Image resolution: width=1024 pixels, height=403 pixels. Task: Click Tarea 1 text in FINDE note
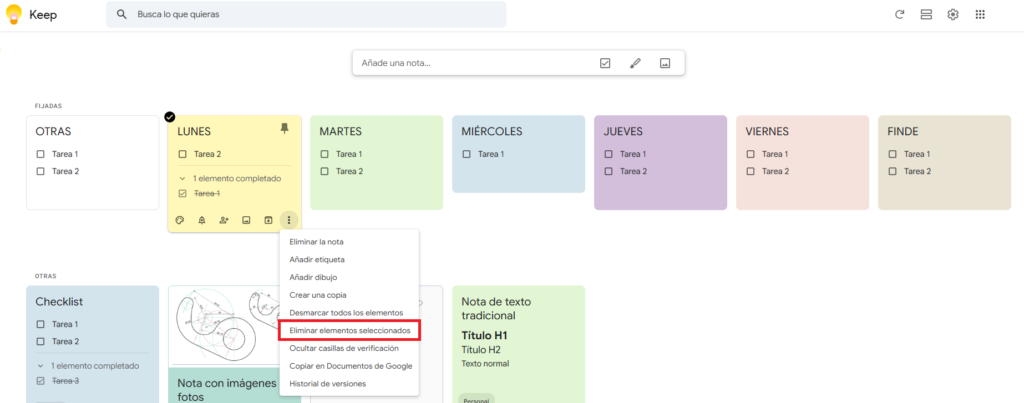tap(918, 154)
